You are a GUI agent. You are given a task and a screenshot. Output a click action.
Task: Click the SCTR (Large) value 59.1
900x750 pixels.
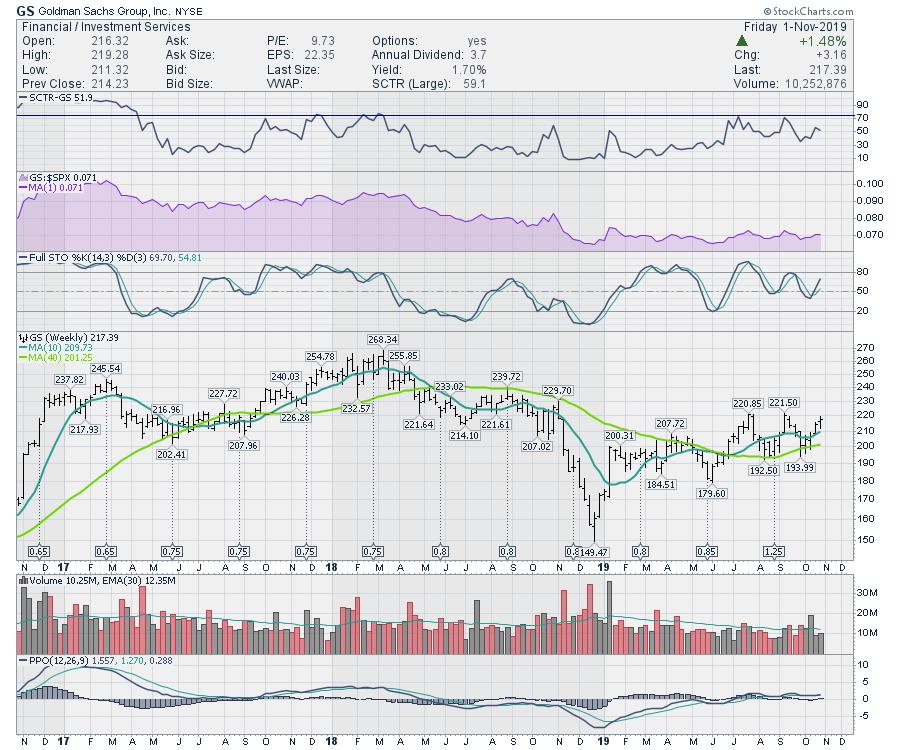pos(475,84)
